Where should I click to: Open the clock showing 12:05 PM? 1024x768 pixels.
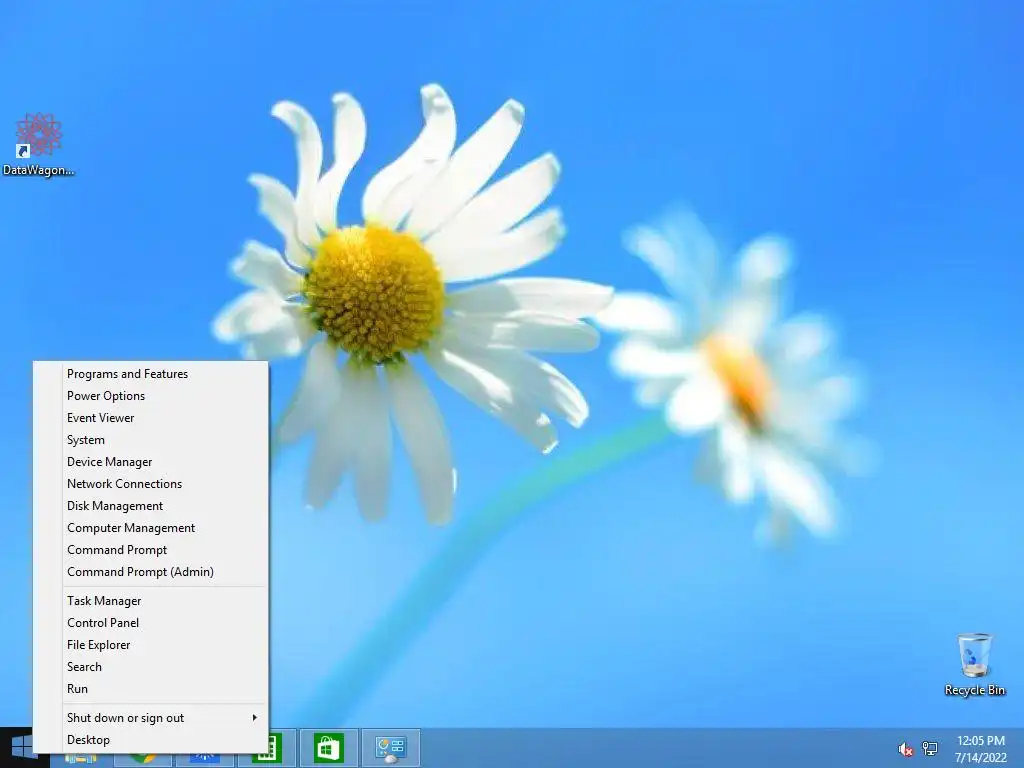[980, 748]
